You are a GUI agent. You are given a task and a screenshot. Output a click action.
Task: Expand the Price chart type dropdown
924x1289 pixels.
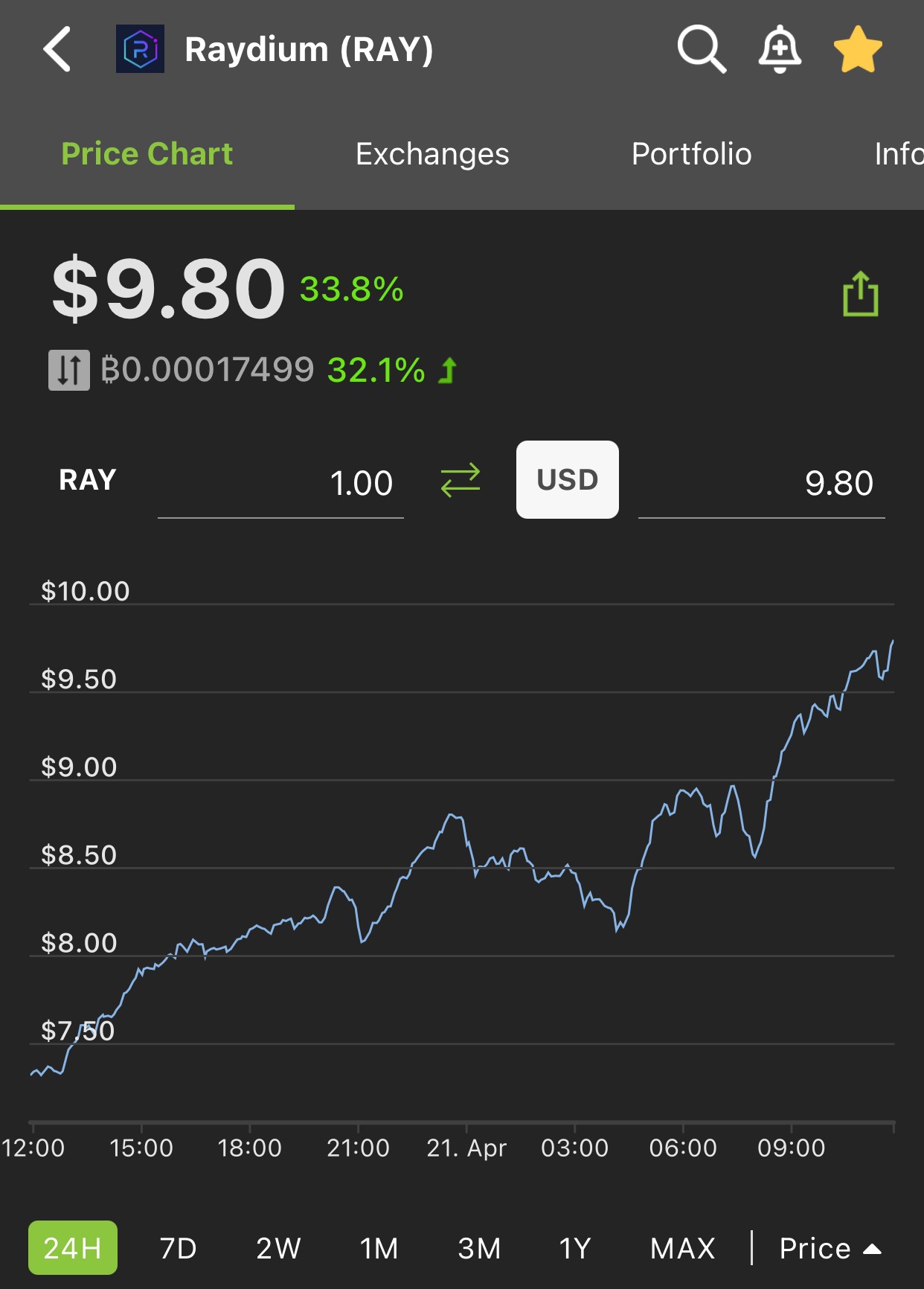click(x=830, y=1248)
